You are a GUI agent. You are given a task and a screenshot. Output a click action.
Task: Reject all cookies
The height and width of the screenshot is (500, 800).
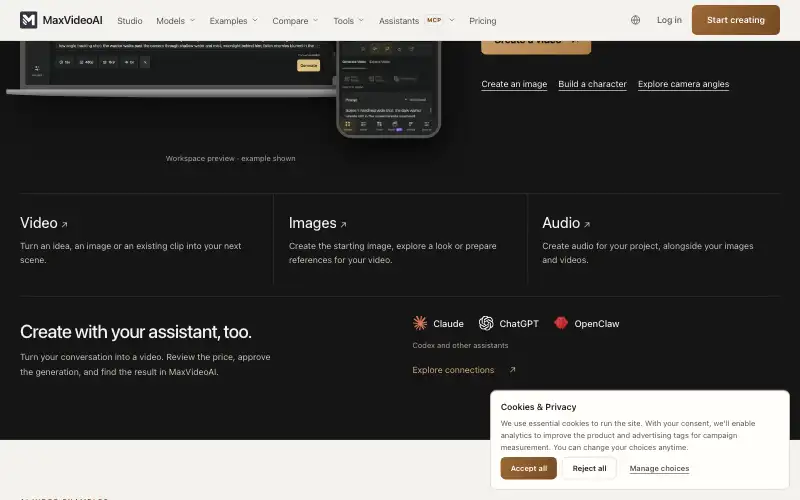589,468
